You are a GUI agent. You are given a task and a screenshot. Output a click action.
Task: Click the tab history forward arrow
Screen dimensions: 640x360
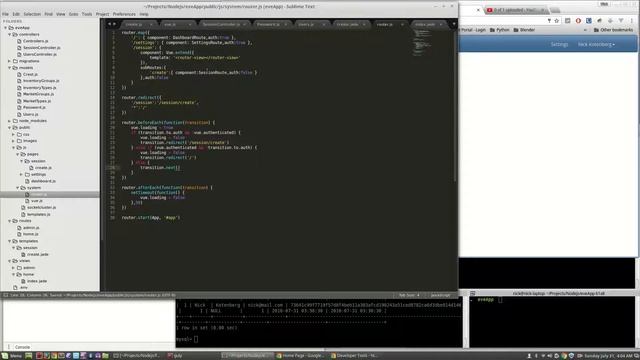(114, 24)
